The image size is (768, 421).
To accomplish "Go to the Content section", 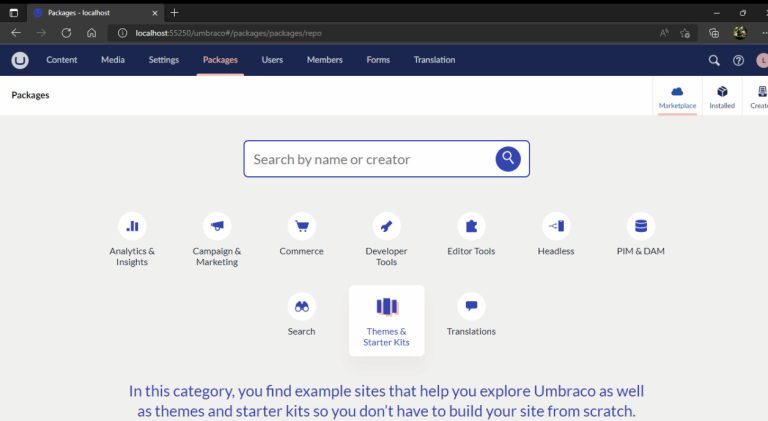I will tap(62, 60).
